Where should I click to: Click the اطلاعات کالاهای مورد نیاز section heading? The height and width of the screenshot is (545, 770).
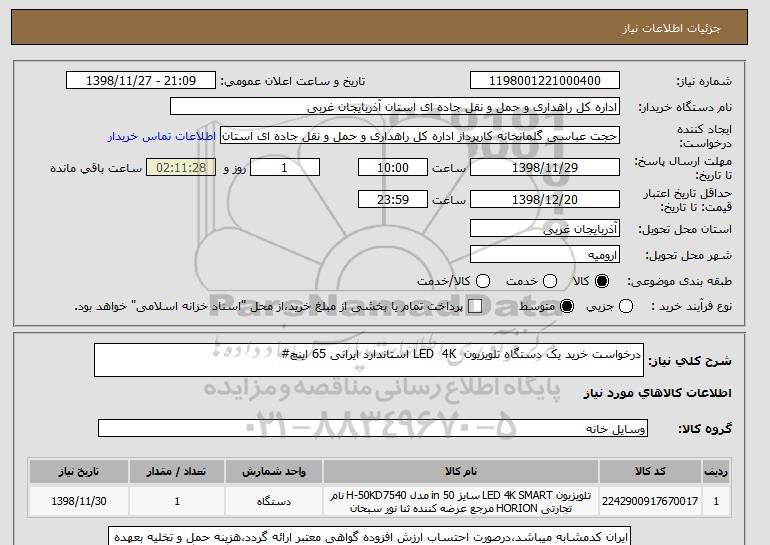pyautogui.click(x=658, y=393)
